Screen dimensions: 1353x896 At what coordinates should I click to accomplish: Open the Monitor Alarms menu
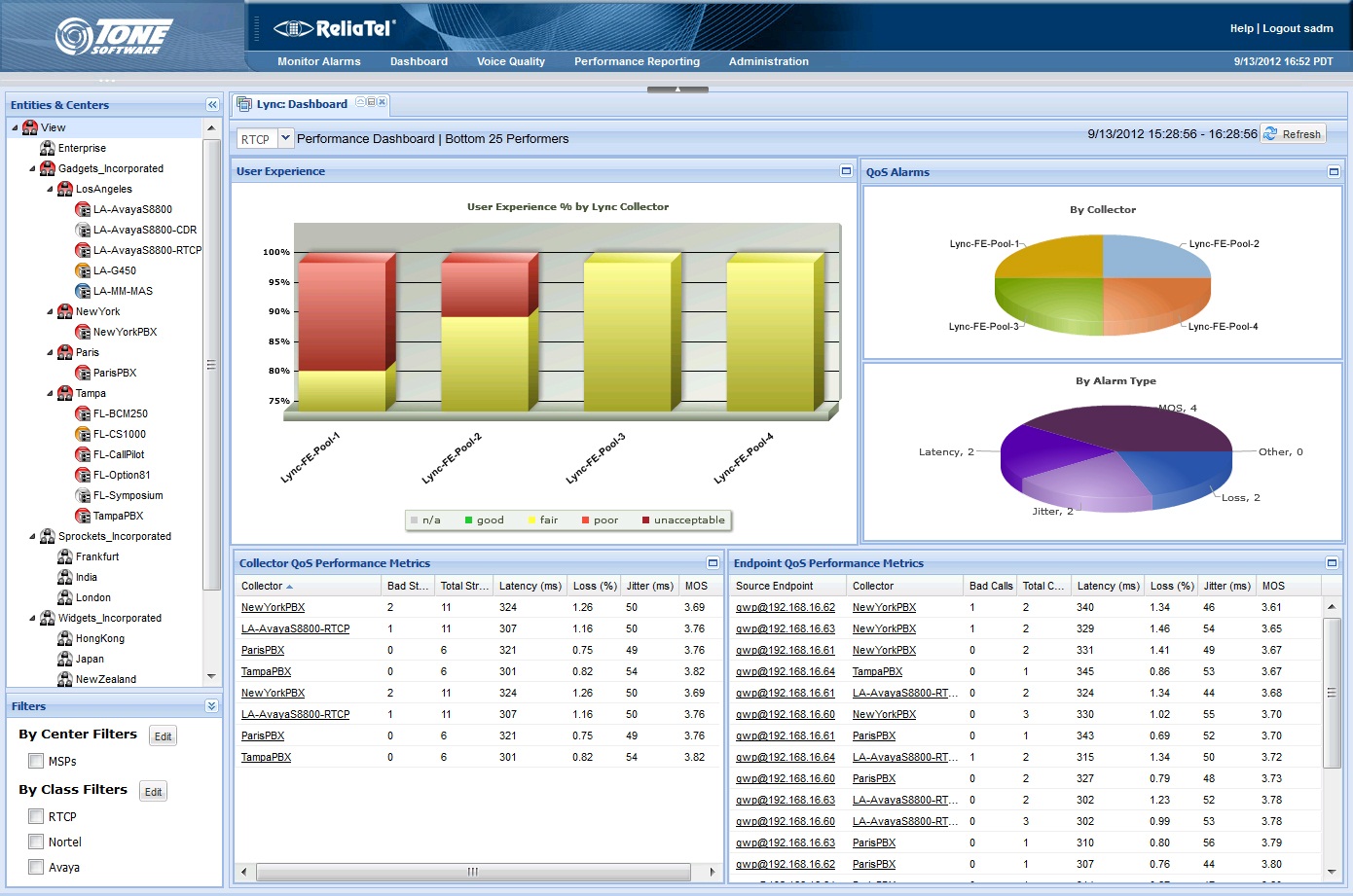(x=318, y=61)
